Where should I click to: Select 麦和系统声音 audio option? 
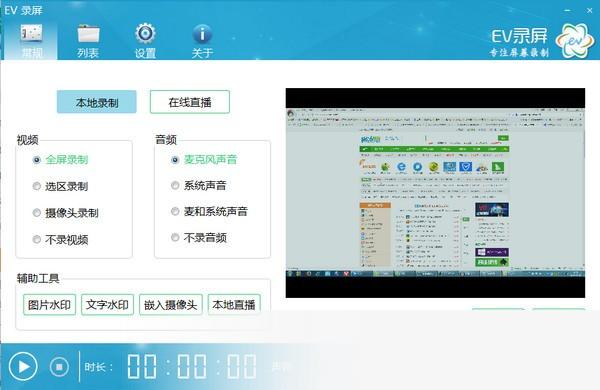210,211
